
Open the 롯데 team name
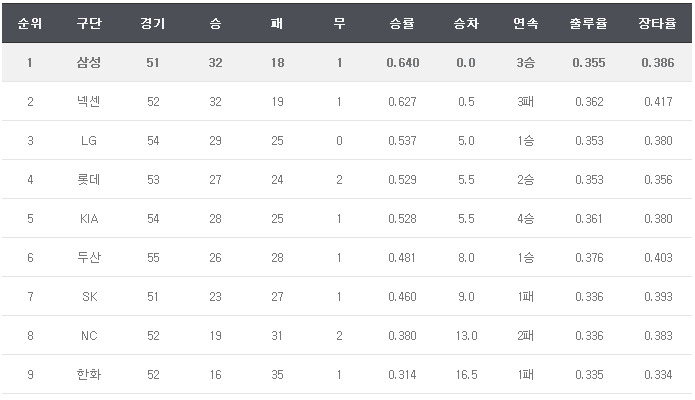[x=89, y=180]
